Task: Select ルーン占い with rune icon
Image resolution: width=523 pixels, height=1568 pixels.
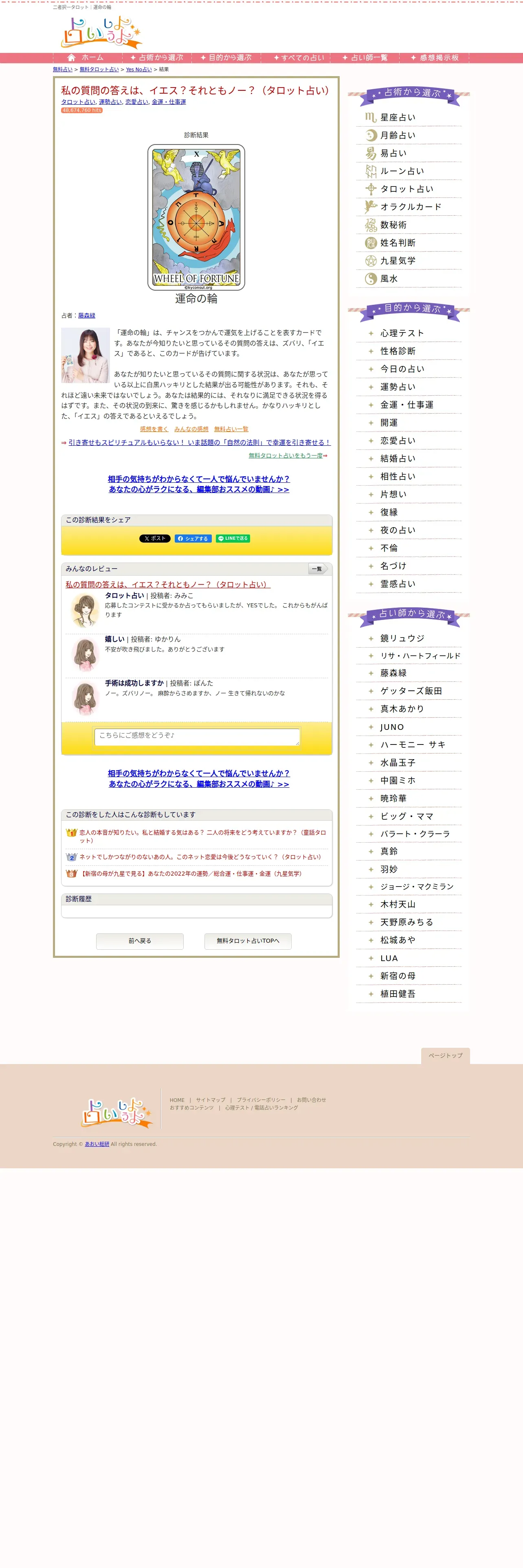Action: pos(409,171)
